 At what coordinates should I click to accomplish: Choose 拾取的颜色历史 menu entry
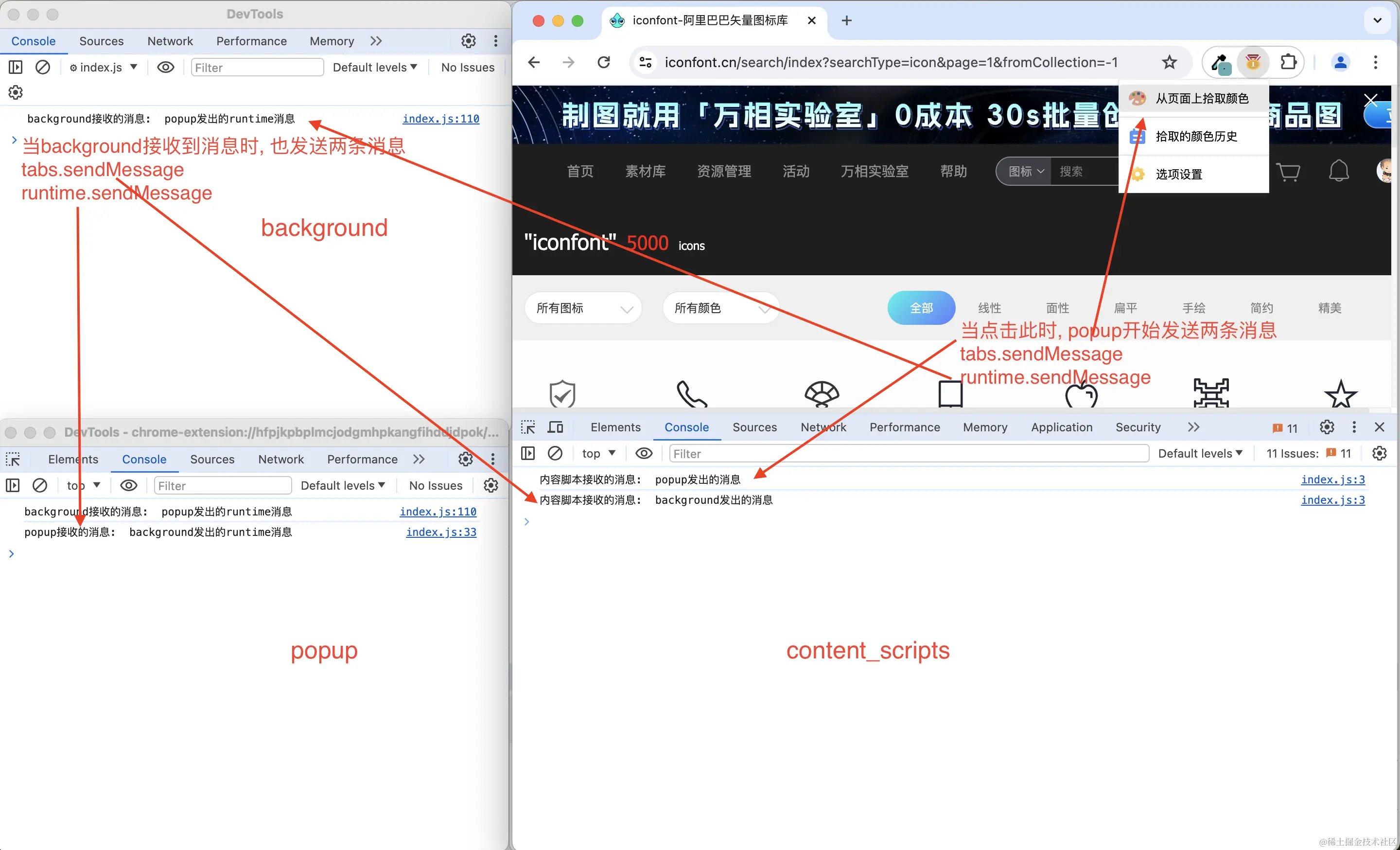1194,136
